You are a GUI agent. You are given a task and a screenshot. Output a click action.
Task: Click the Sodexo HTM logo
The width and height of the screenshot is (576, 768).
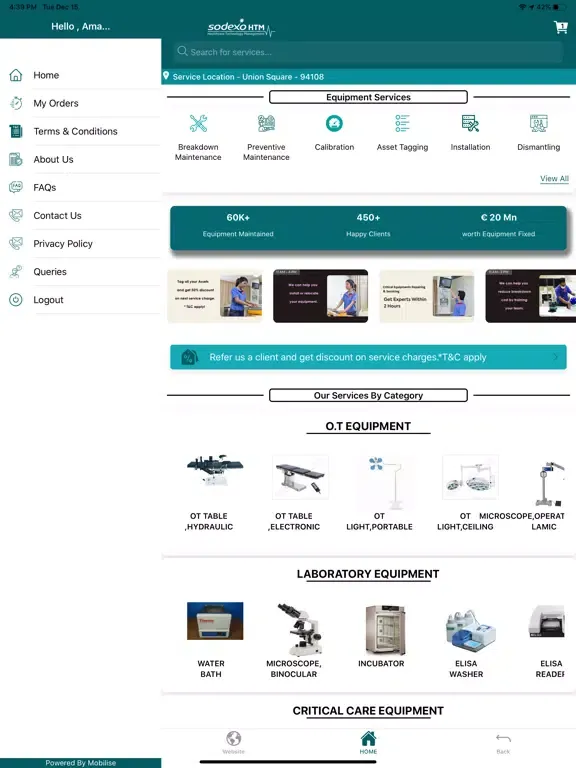[241, 28]
